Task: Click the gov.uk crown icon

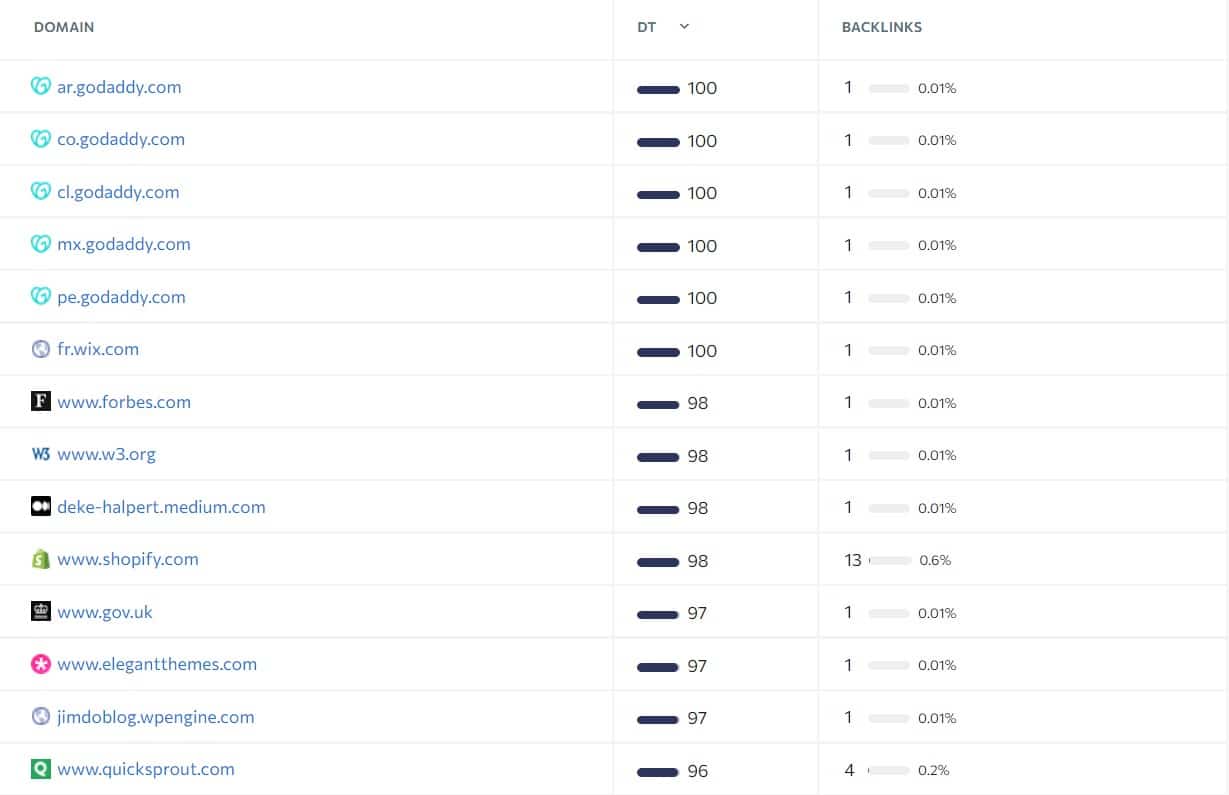Action: point(40,612)
